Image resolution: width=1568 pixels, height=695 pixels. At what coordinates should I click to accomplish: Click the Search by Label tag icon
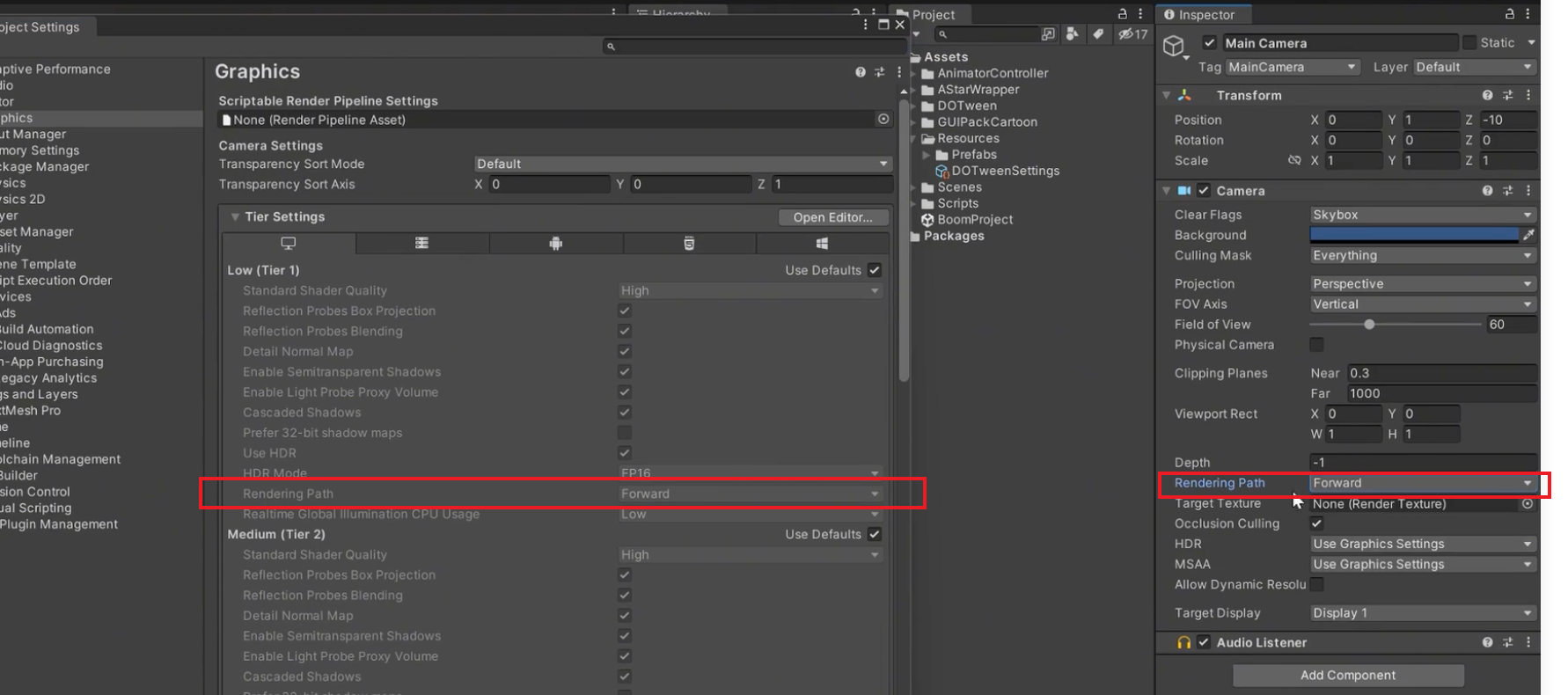tap(1098, 34)
